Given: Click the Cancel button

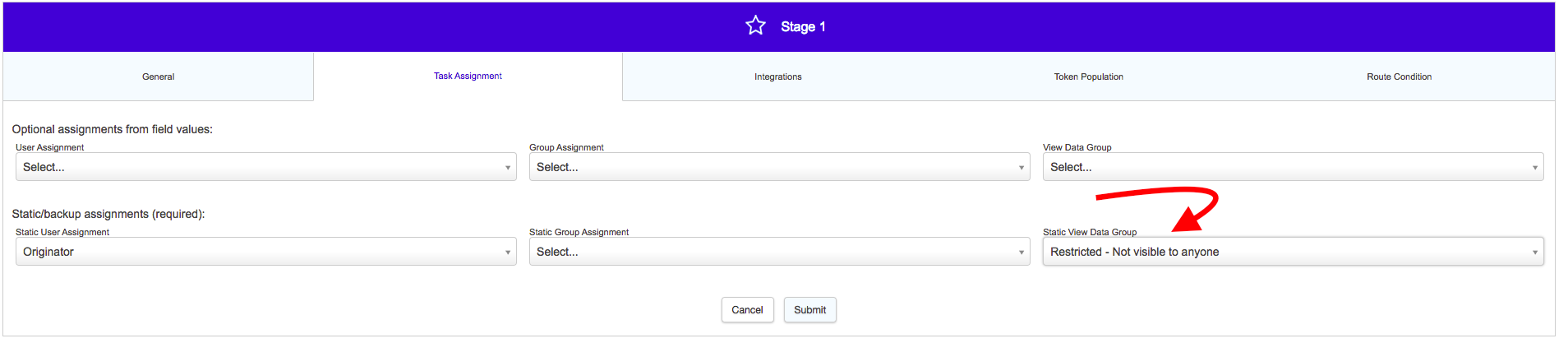Looking at the screenshot, I should (x=747, y=310).
